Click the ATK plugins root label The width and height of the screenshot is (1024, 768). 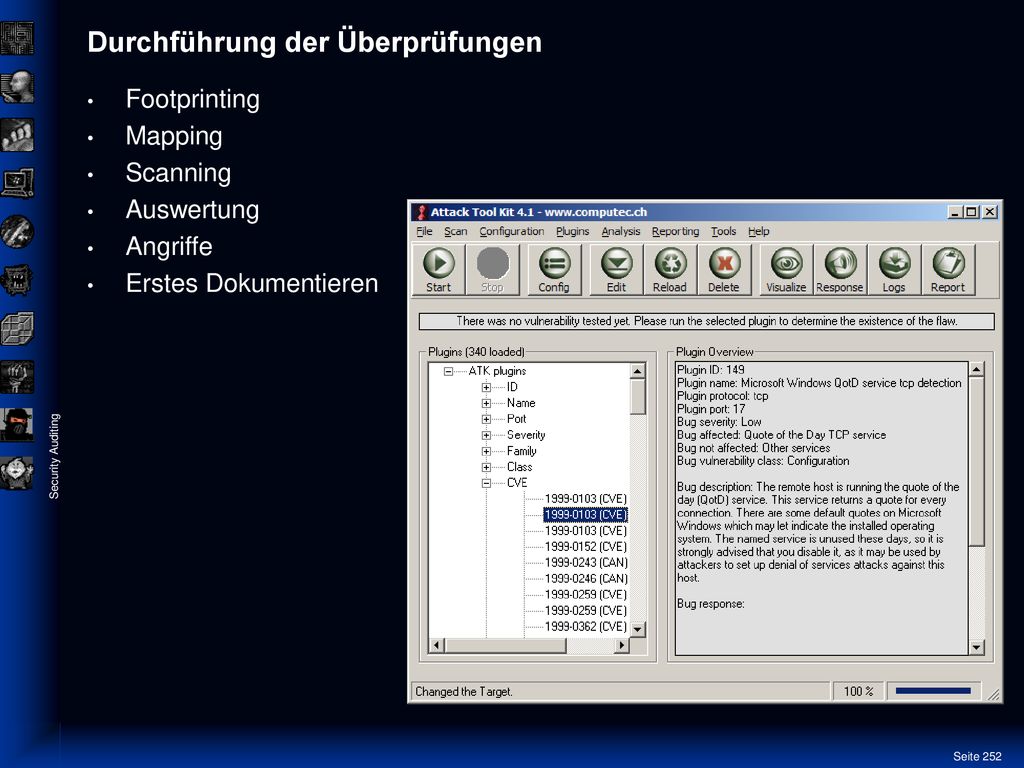pyautogui.click(x=497, y=371)
